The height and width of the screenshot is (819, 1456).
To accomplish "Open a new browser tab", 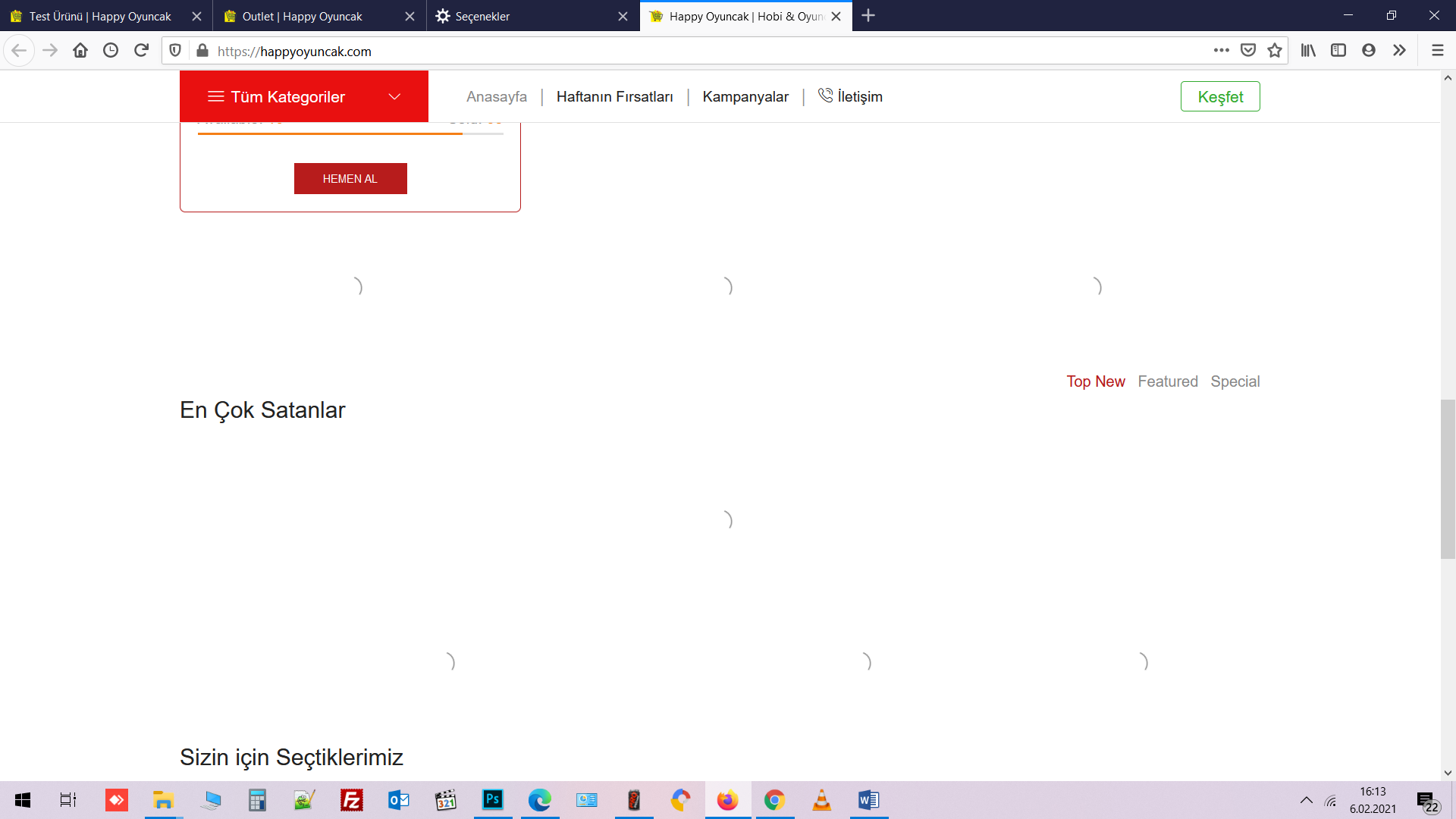I will pyautogui.click(x=868, y=16).
